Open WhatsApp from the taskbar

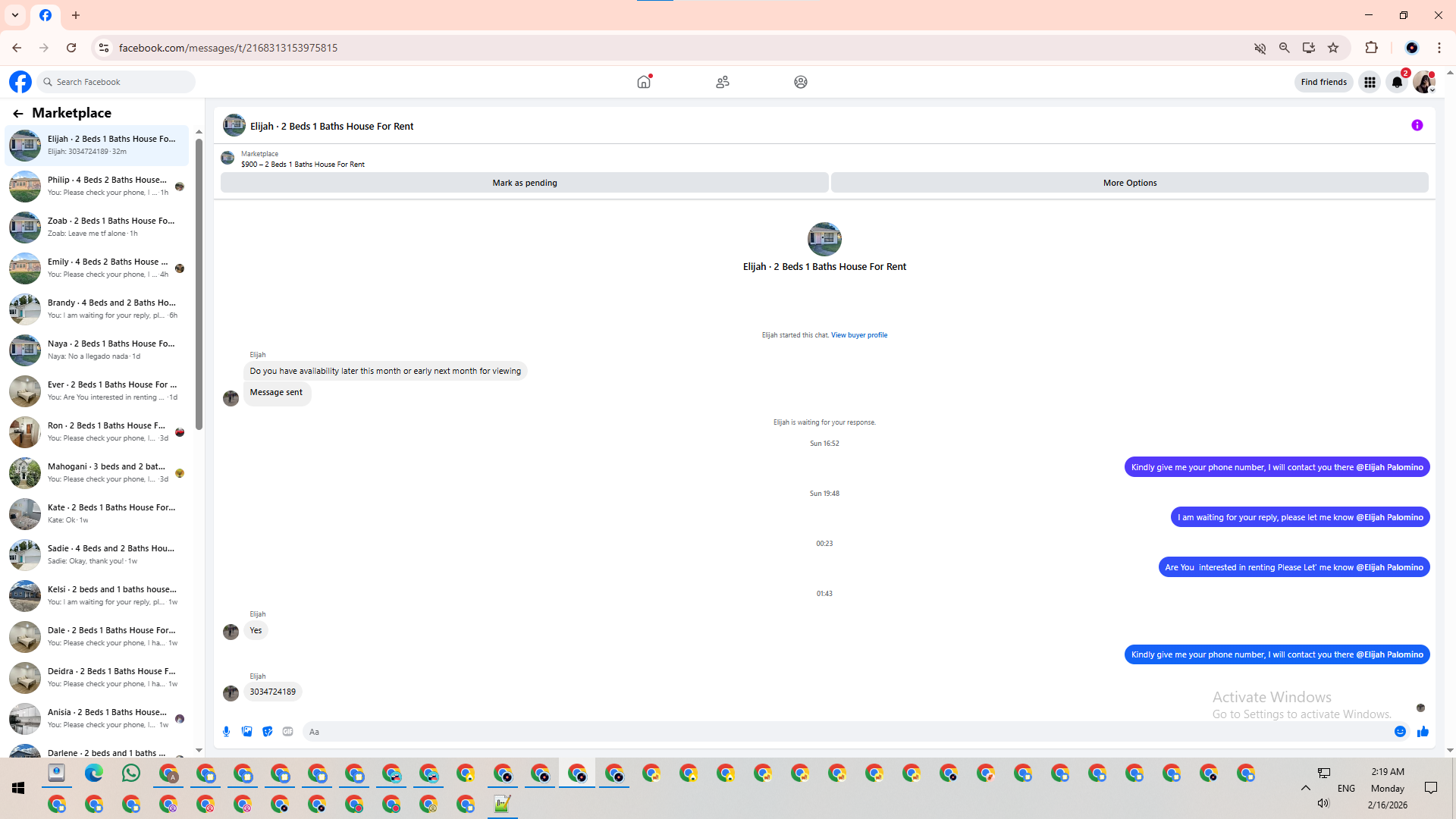130,773
